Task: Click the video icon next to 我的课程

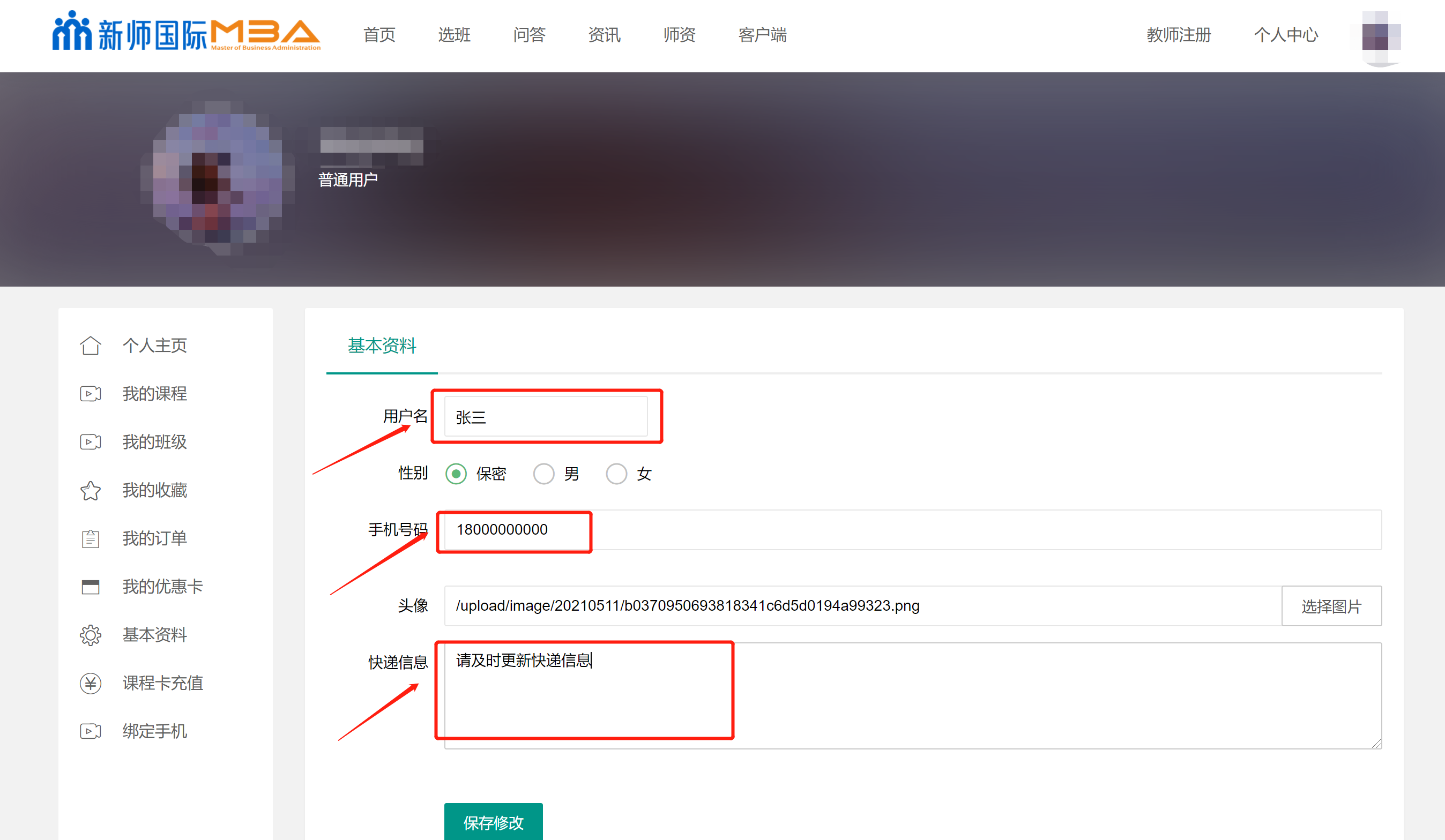Action: pos(90,394)
